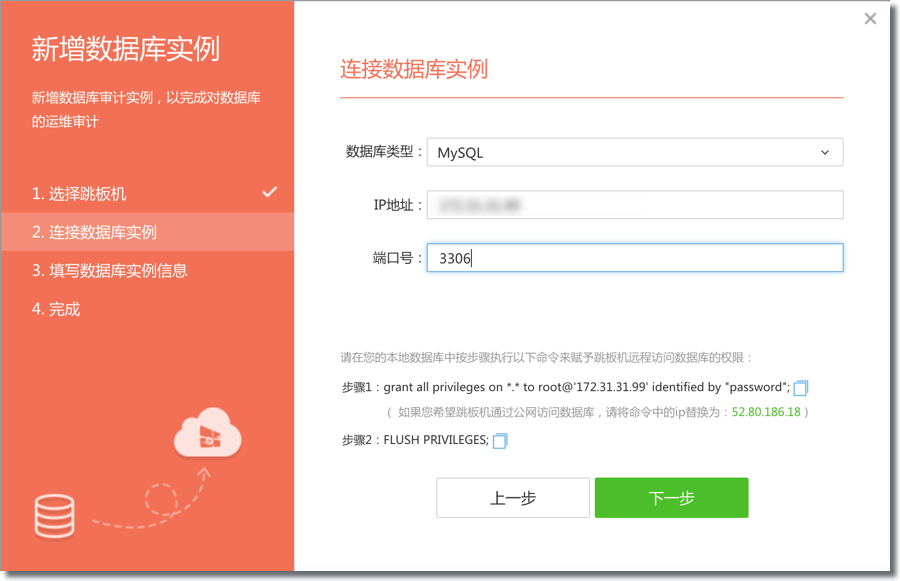Copy the step 2 FLUSH PRIVILEGES command
The height and width of the screenshot is (581, 900).
(500, 440)
